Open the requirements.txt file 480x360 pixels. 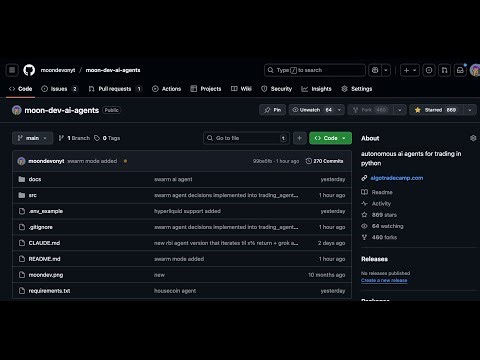pos(49,291)
